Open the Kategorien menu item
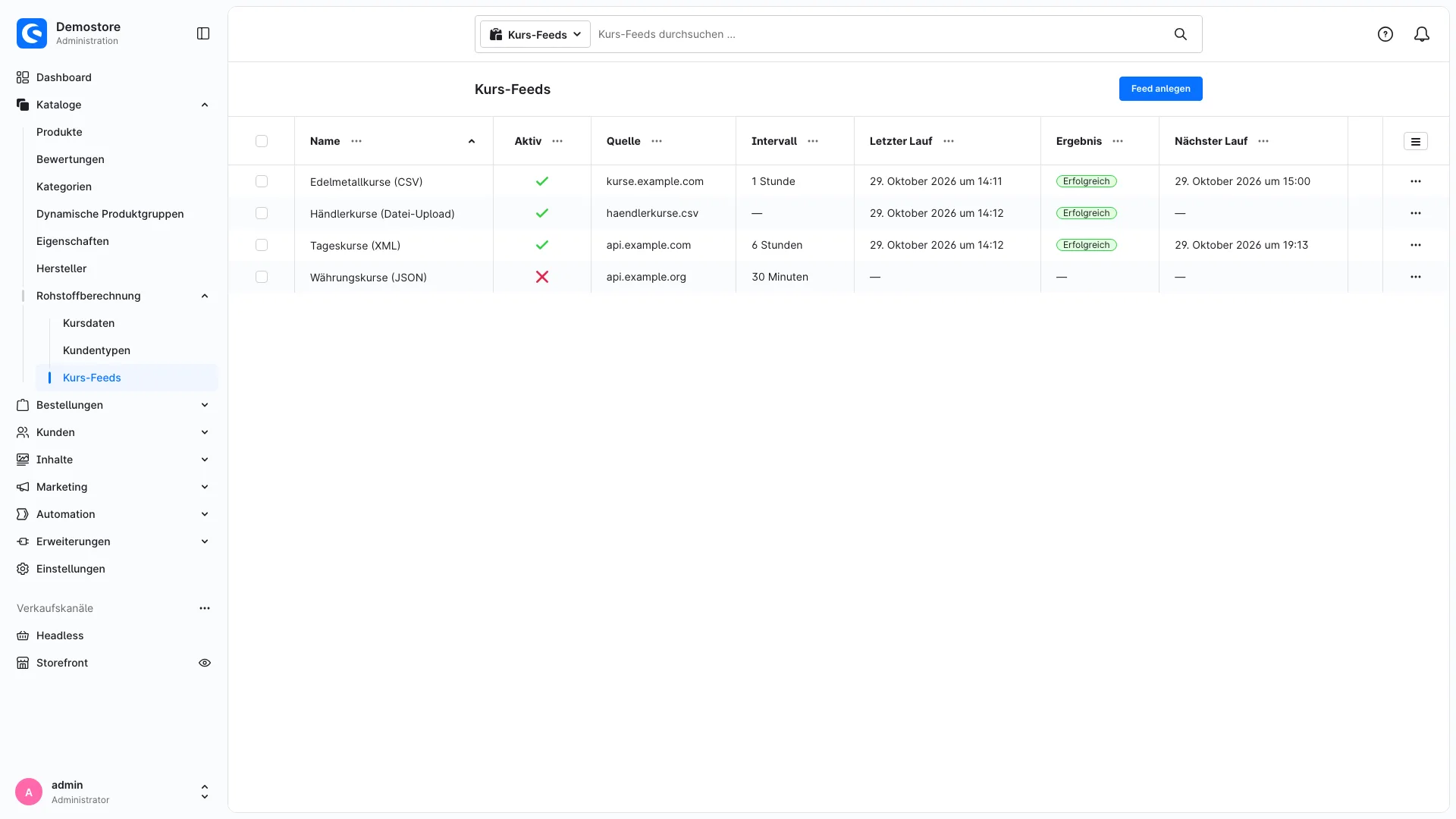This screenshot has height=819, width=1456. 64,187
